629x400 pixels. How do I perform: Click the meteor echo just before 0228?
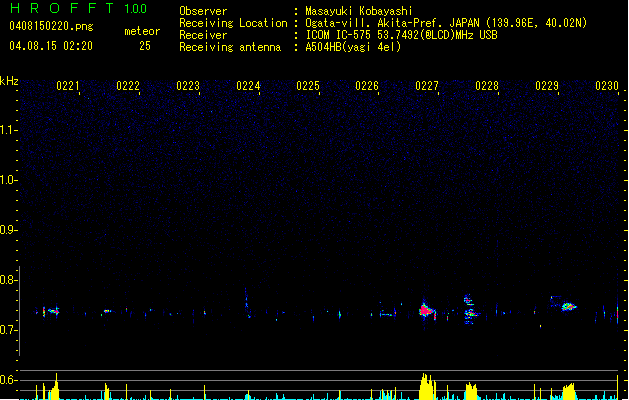(x=469, y=309)
